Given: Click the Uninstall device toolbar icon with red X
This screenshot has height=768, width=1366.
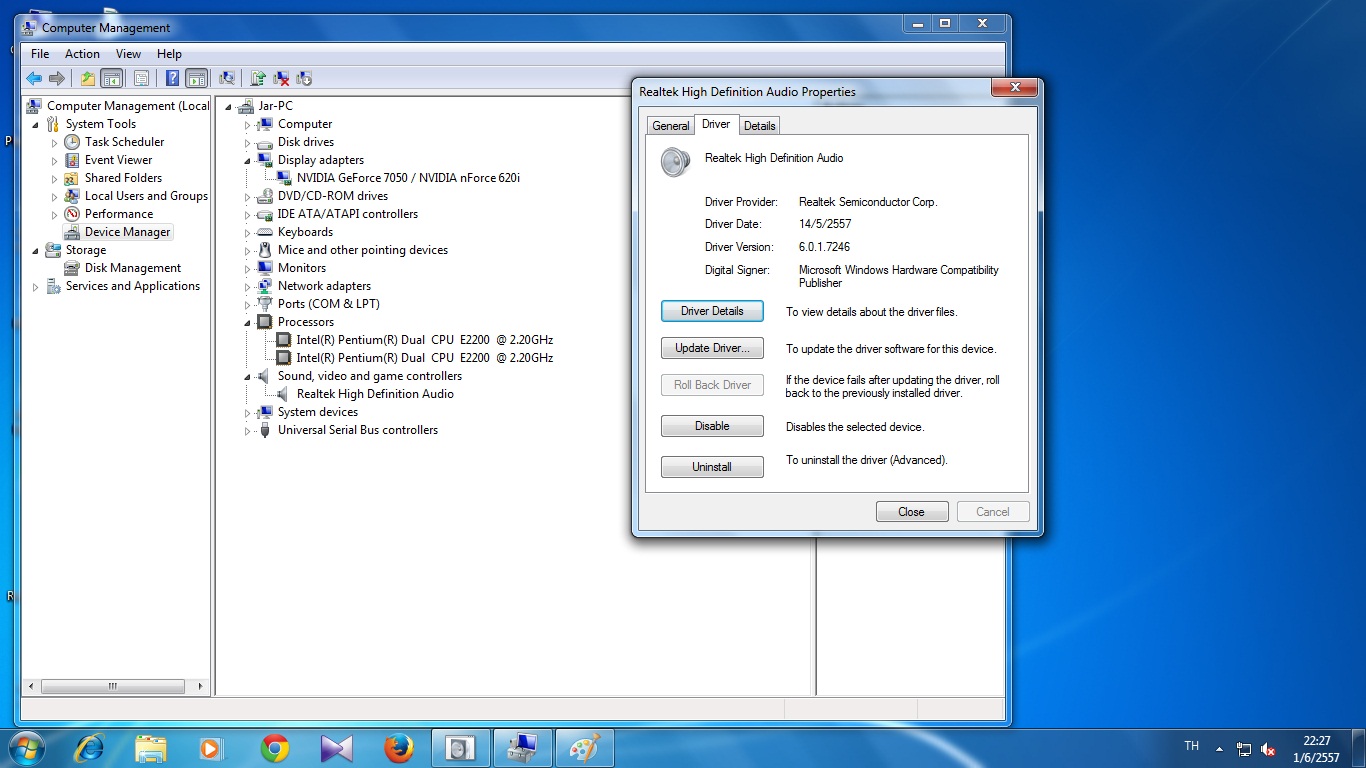Looking at the screenshot, I should click(281, 78).
